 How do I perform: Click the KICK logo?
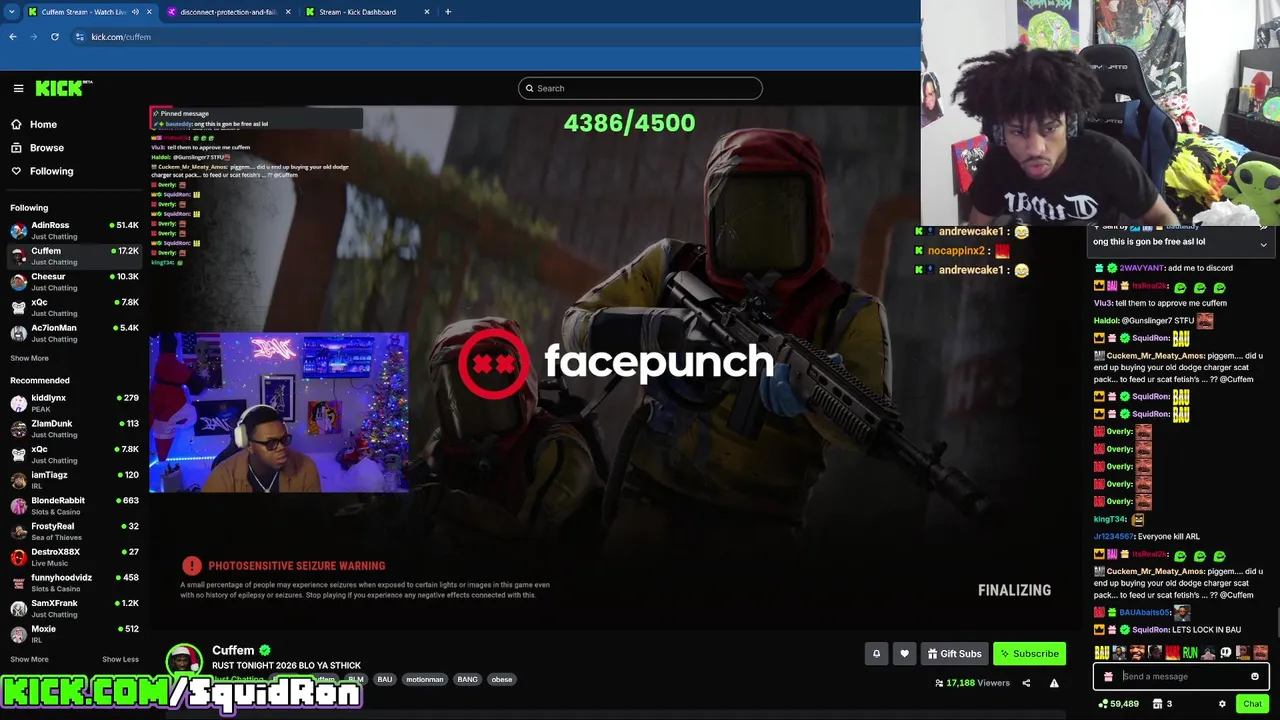(63, 88)
